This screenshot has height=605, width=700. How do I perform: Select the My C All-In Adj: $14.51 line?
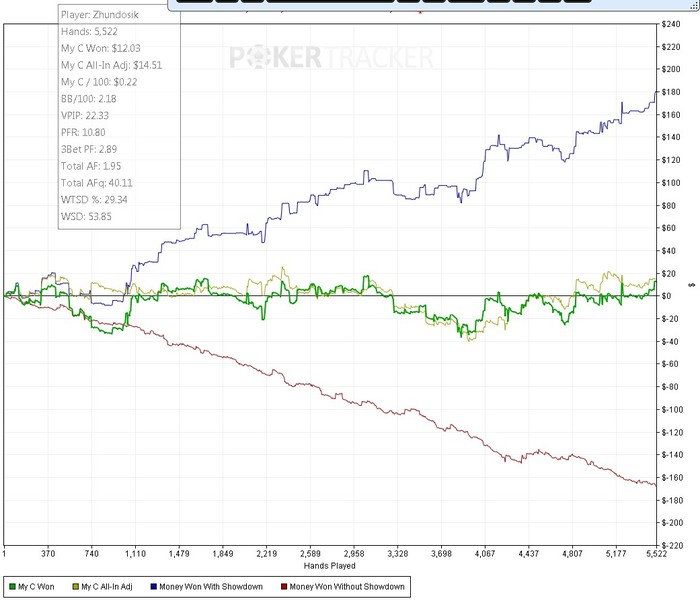tap(112, 65)
